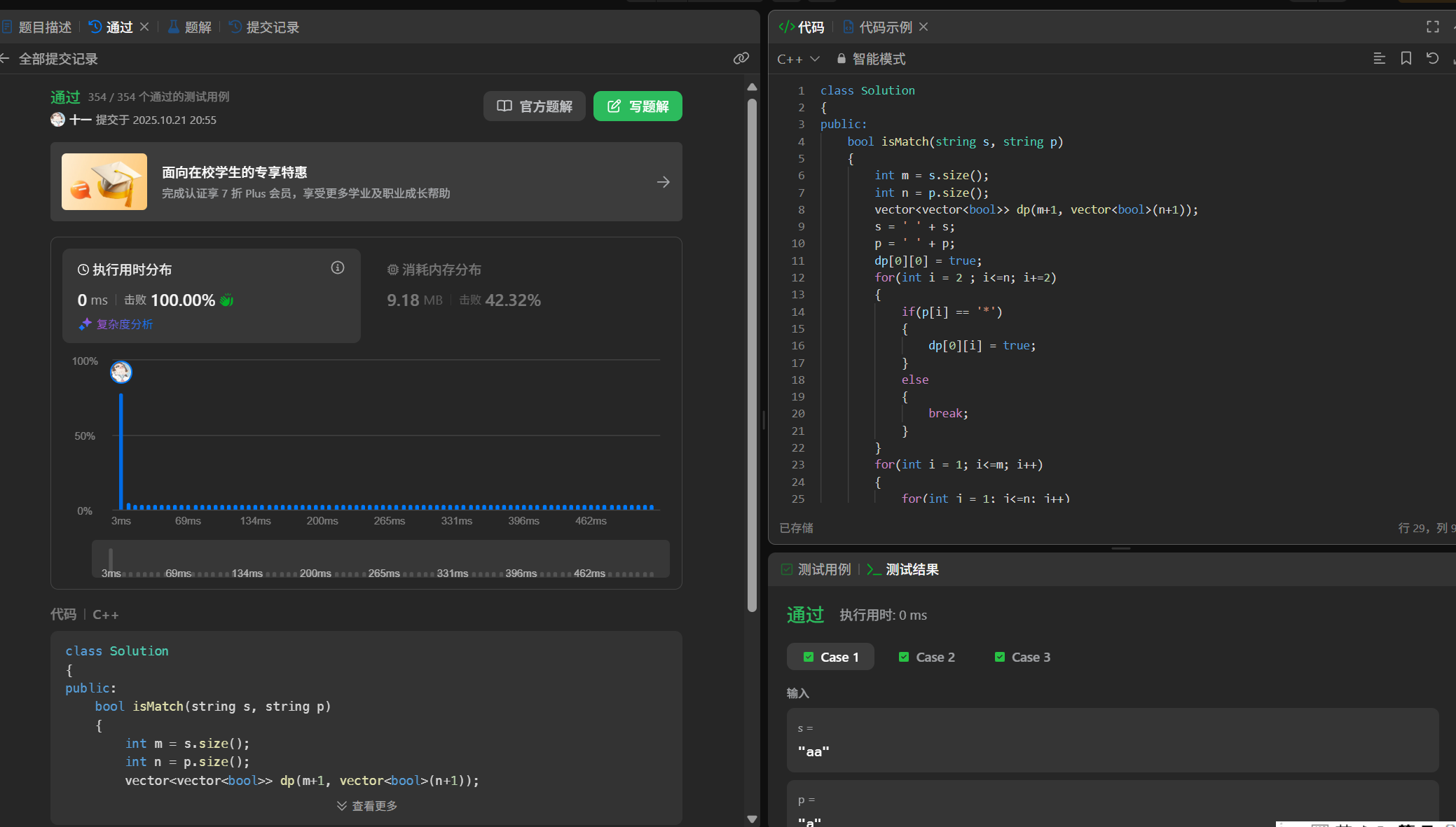Switch to the 测试用例 tab
The height and width of the screenshot is (827, 1456).
[816, 569]
